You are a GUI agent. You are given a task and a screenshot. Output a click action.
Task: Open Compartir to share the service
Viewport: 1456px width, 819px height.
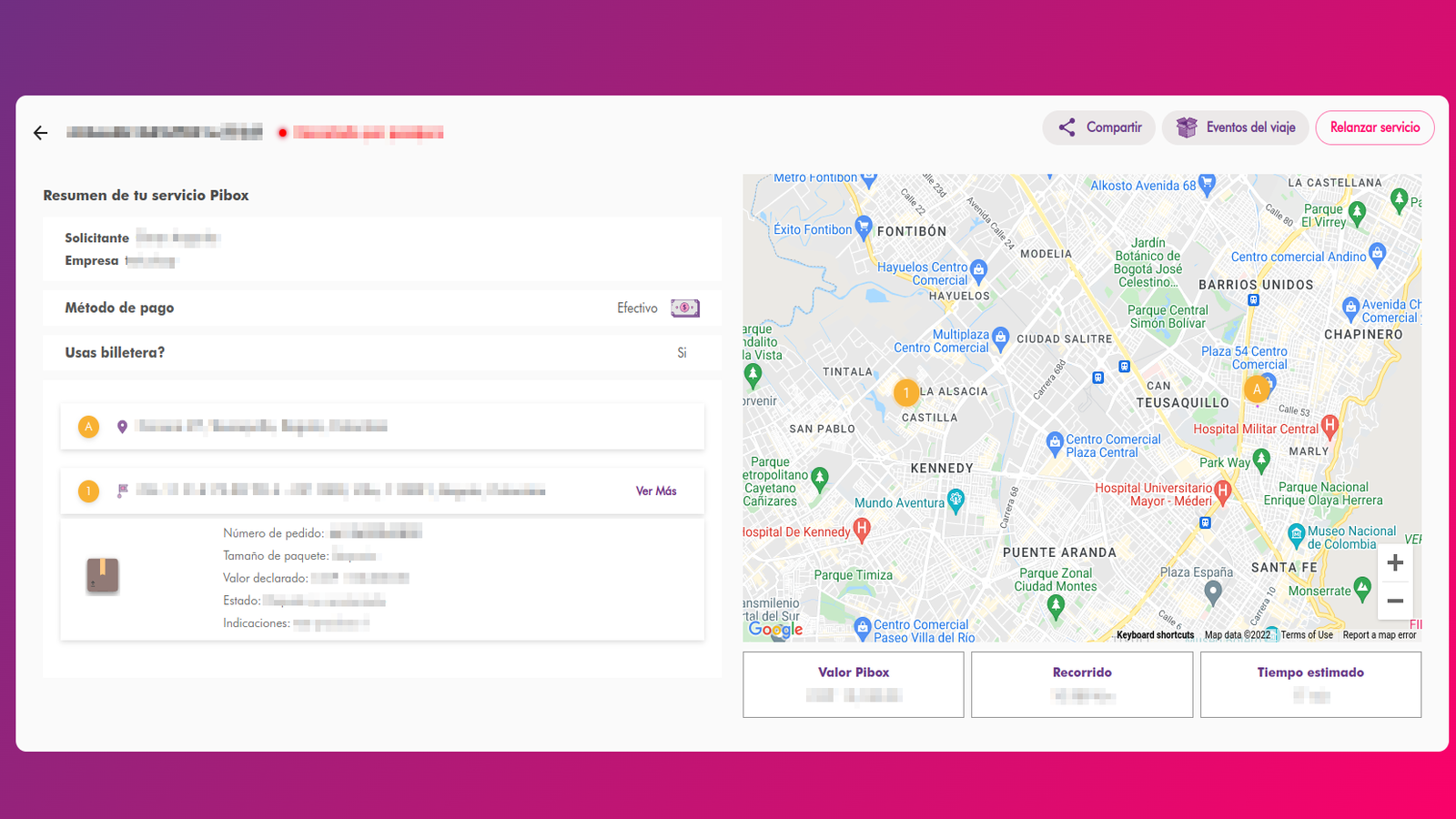(1098, 127)
